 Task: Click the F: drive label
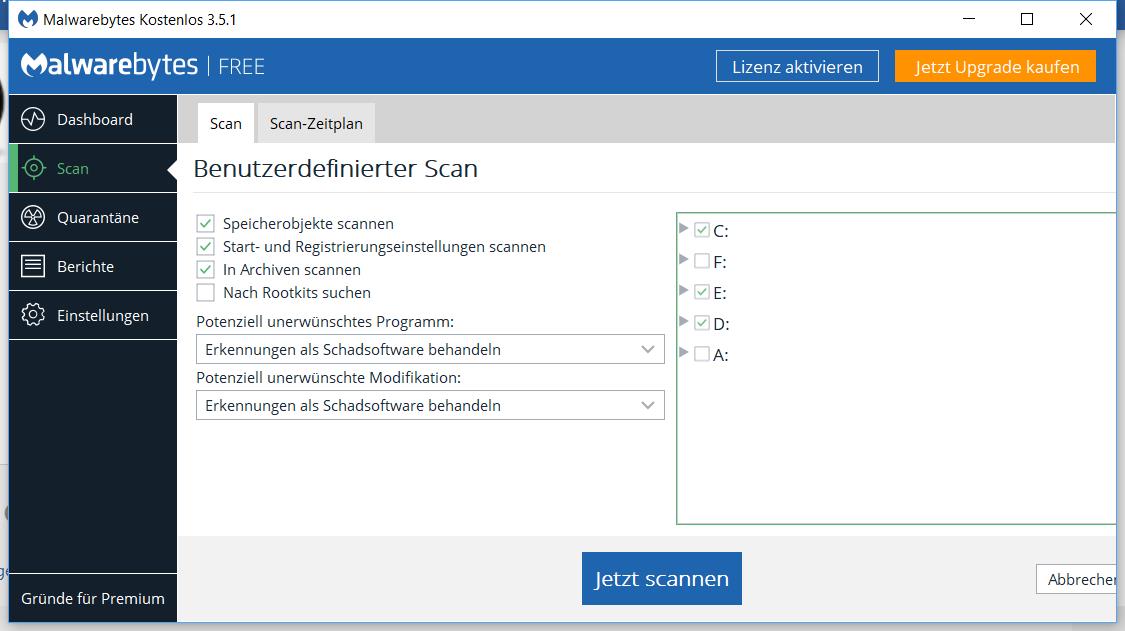720,262
